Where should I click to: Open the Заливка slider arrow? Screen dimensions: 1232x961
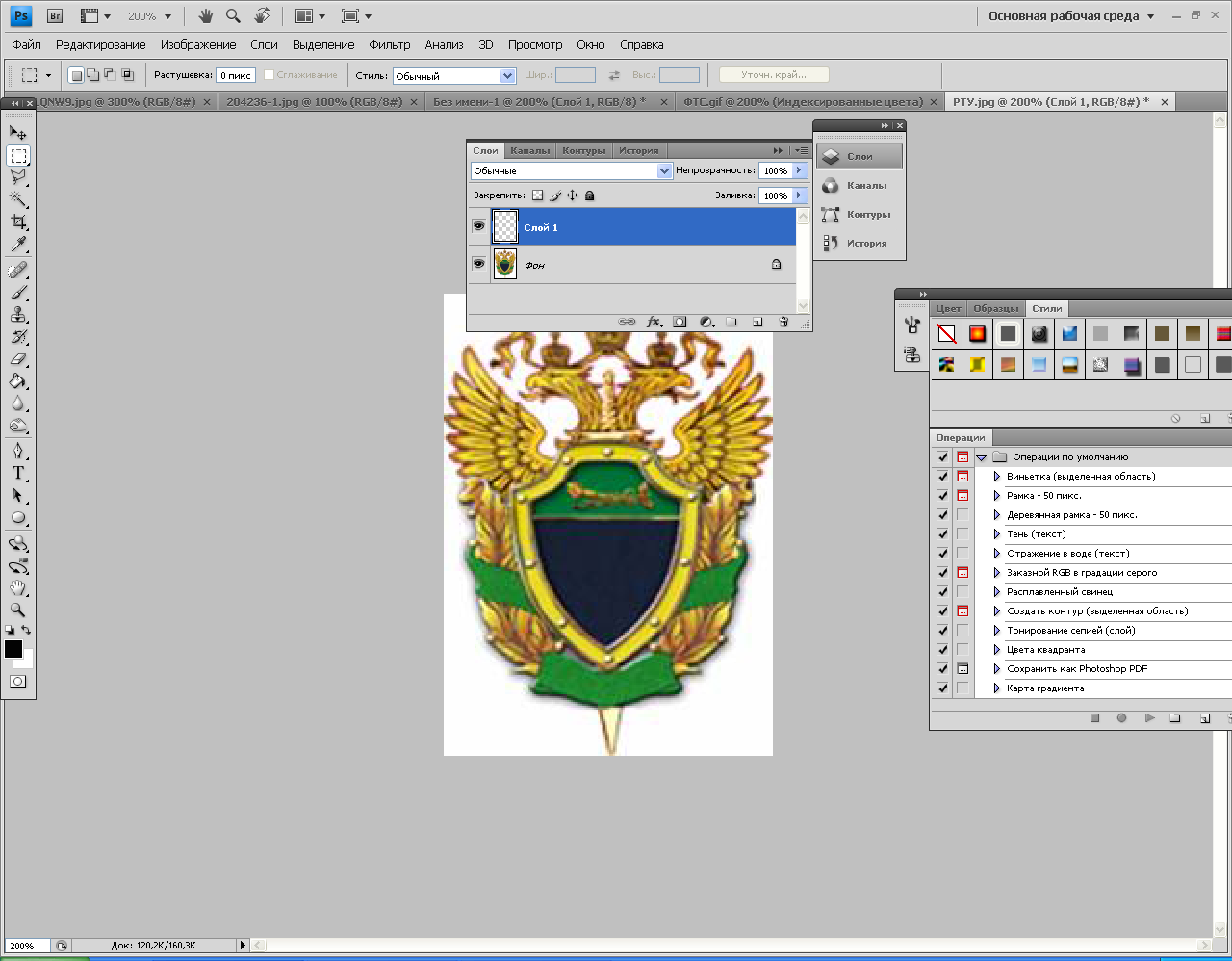[x=799, y=195]
